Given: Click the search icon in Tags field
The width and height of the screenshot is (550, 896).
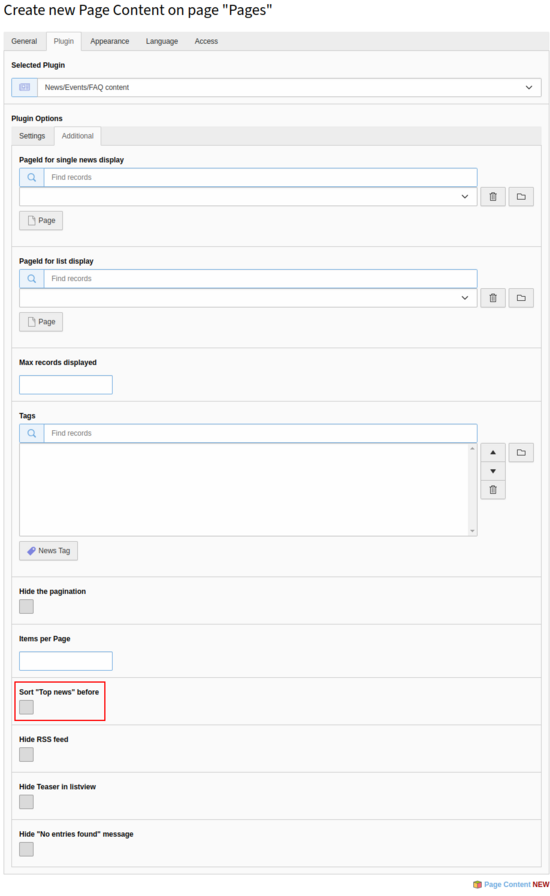Looking at the screenshot, I should tap(32, 433).
